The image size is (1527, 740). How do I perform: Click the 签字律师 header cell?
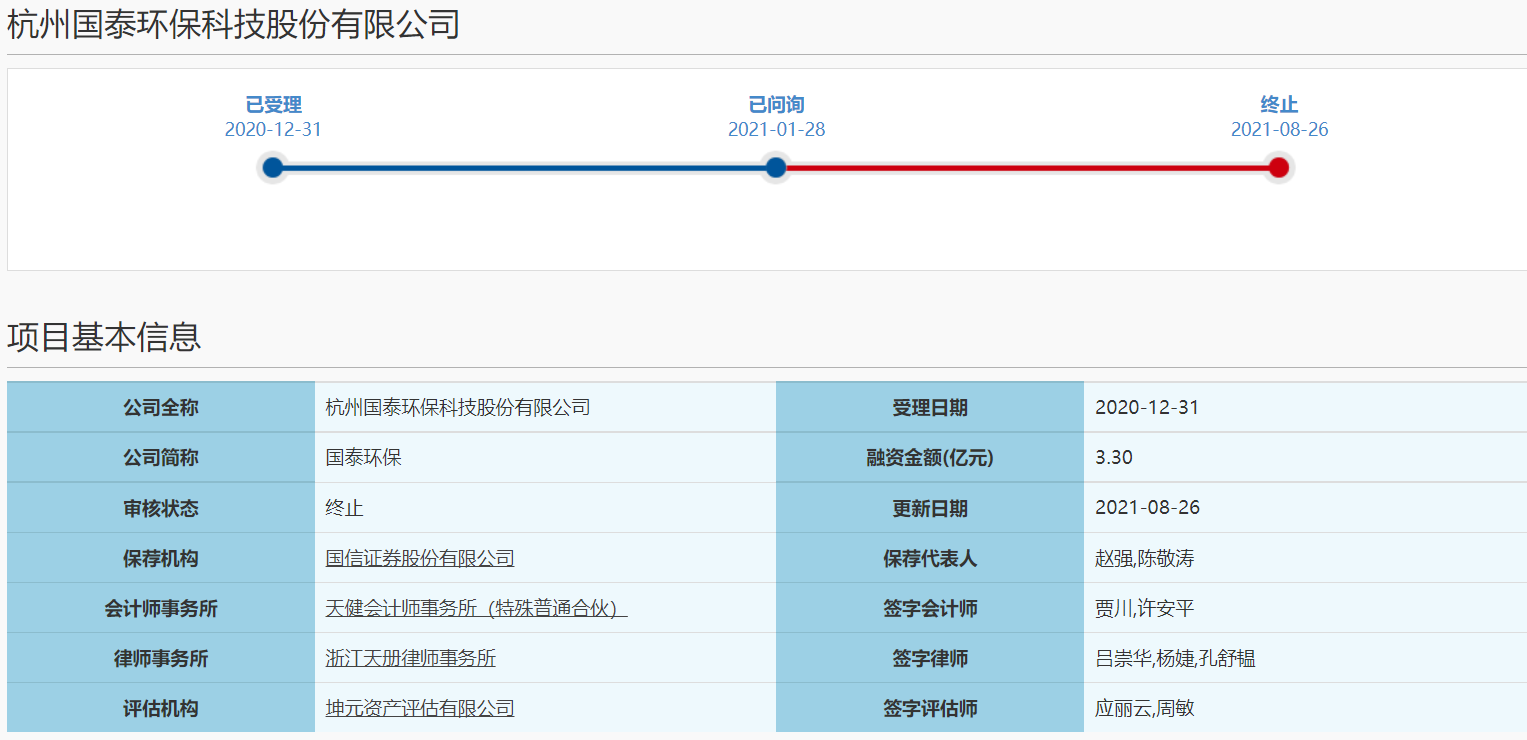(930, 658)
